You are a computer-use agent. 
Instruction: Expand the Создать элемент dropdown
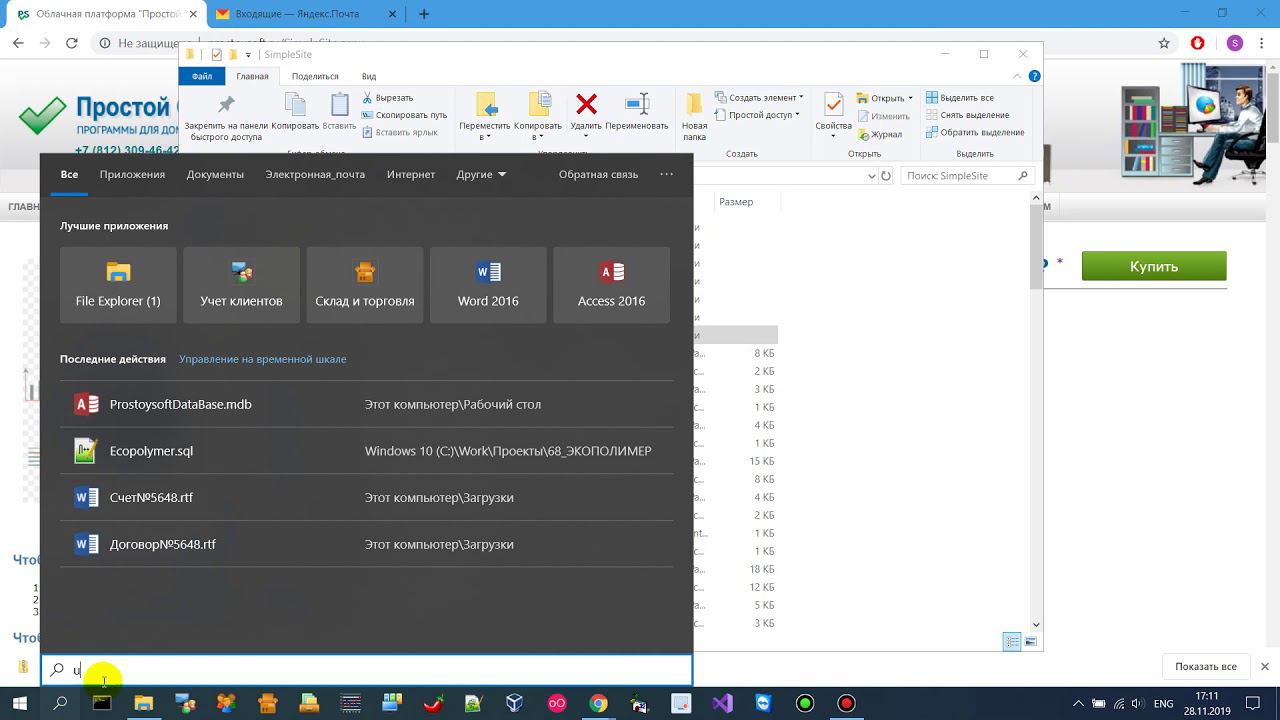759,98
